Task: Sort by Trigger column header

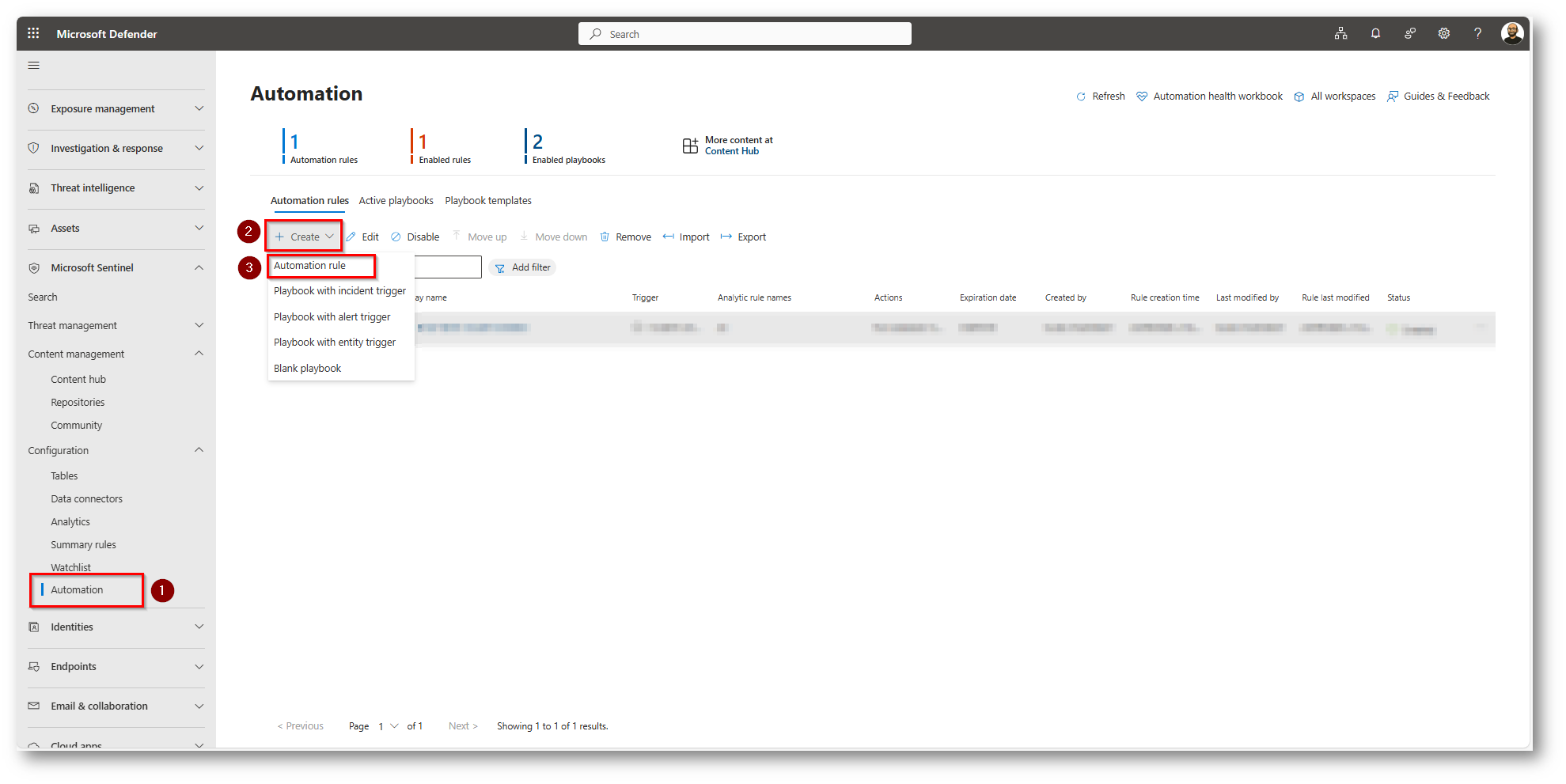Action: pyautogui.click(x=646, y=298)
